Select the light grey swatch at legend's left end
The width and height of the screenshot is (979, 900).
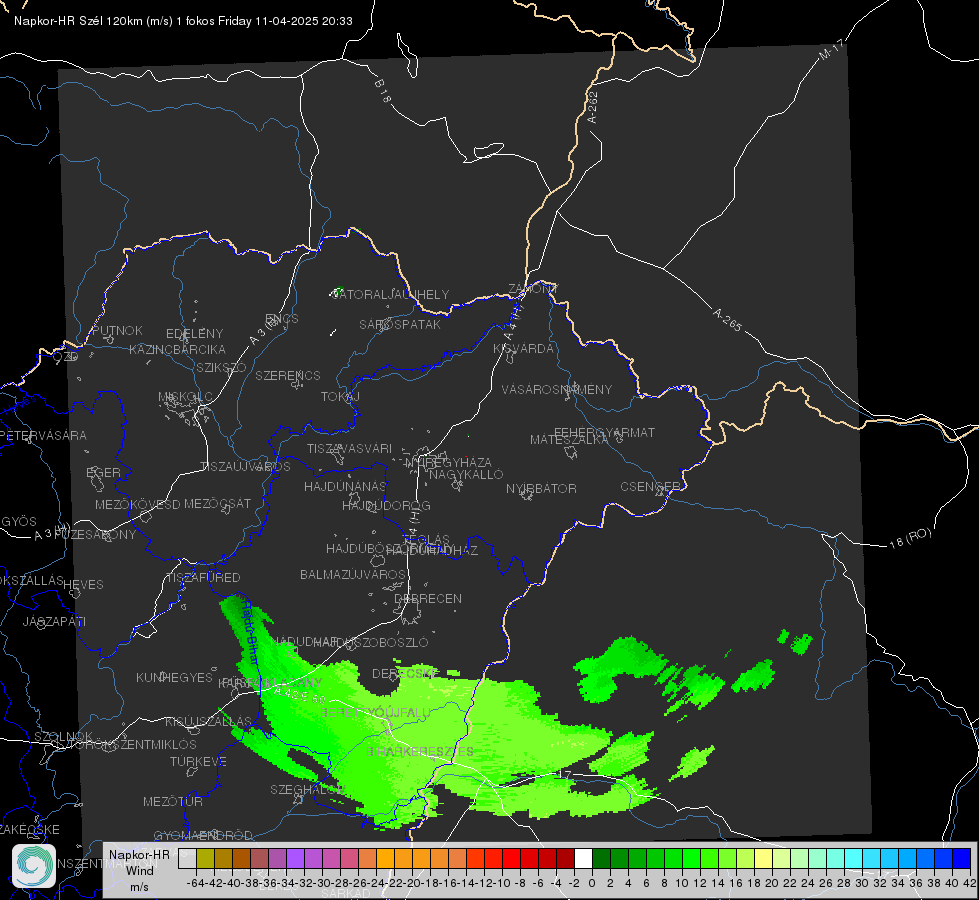coord(187,859)
